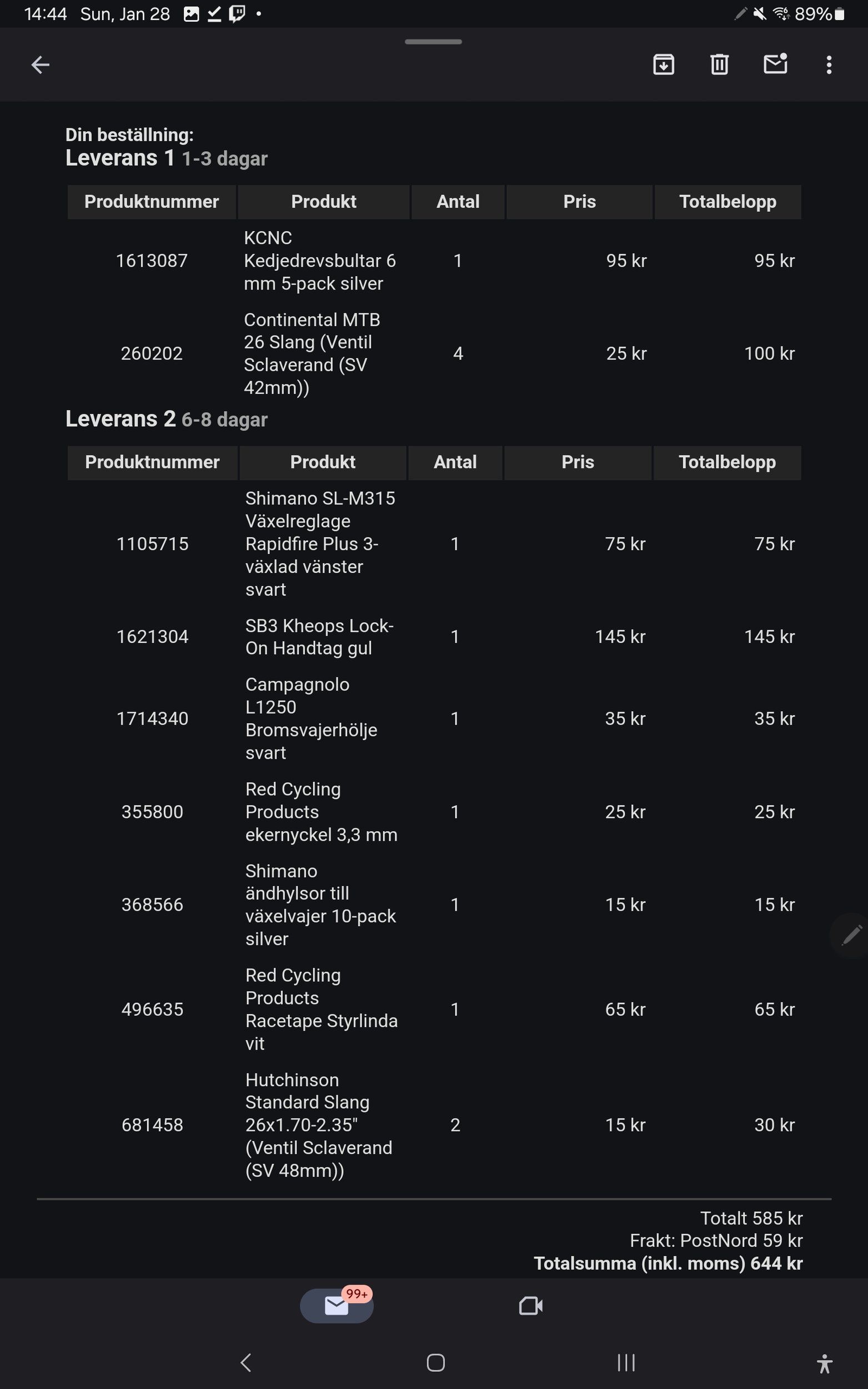
Task: Tap the battery indicator in status bar
Action: [x=839, y=14]
